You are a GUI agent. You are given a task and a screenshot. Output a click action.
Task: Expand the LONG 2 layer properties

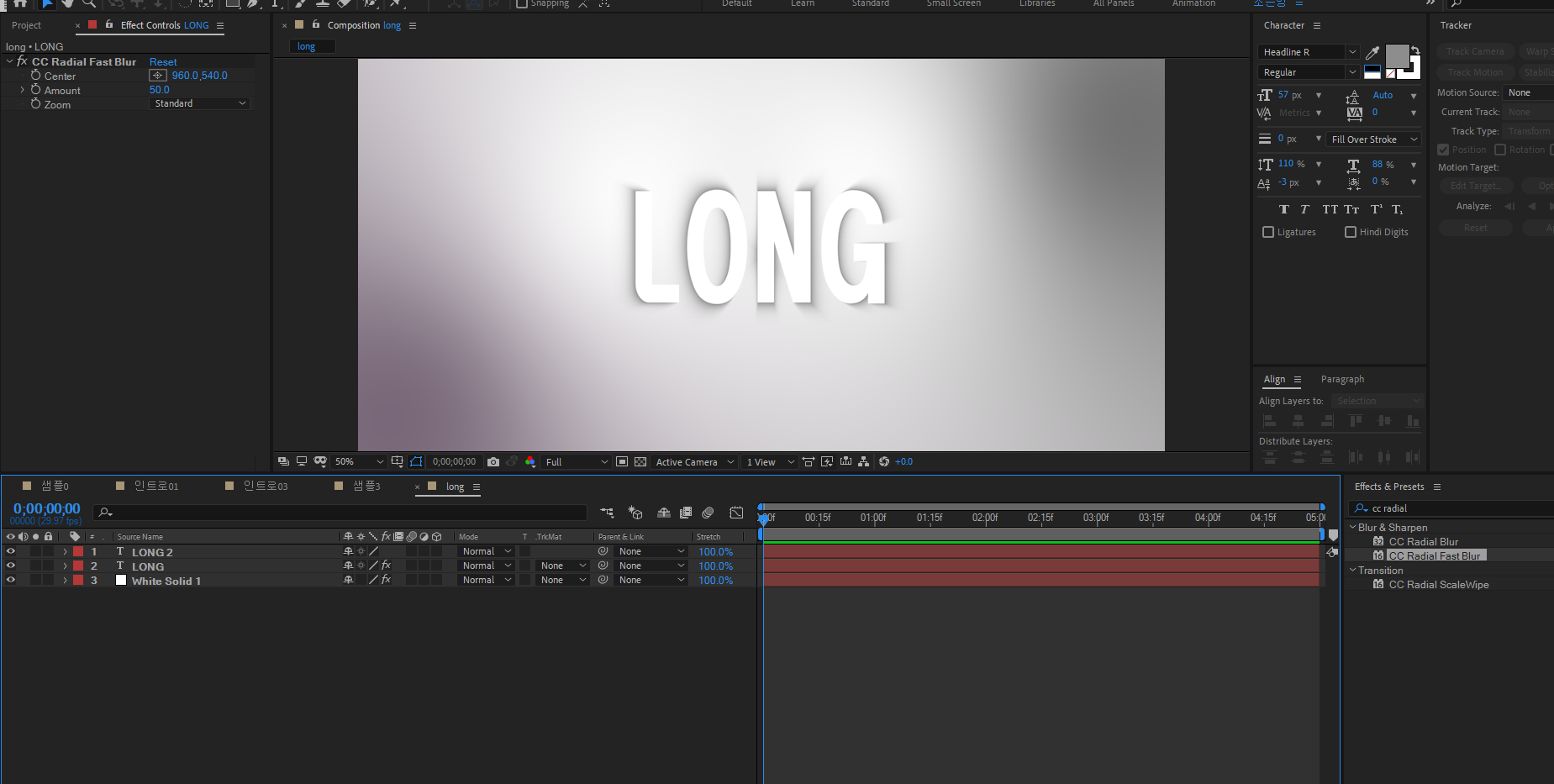(65, 552)
